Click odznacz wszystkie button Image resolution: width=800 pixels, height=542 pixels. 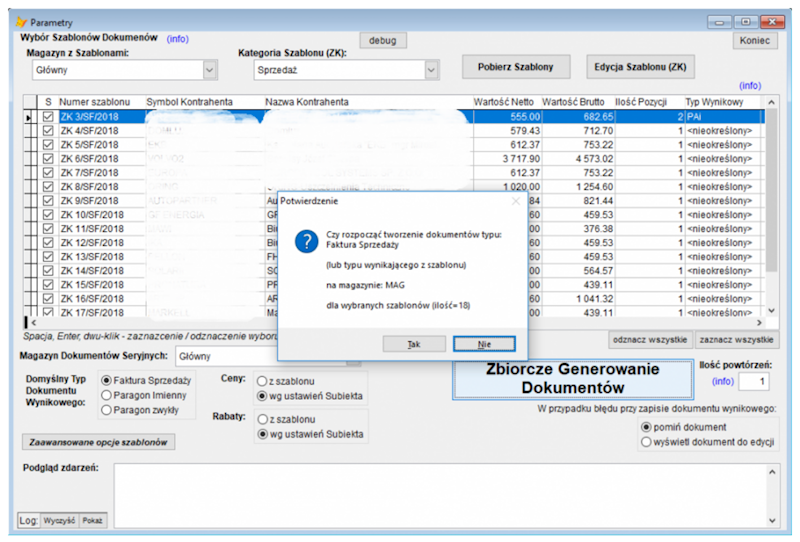(650, 340)
